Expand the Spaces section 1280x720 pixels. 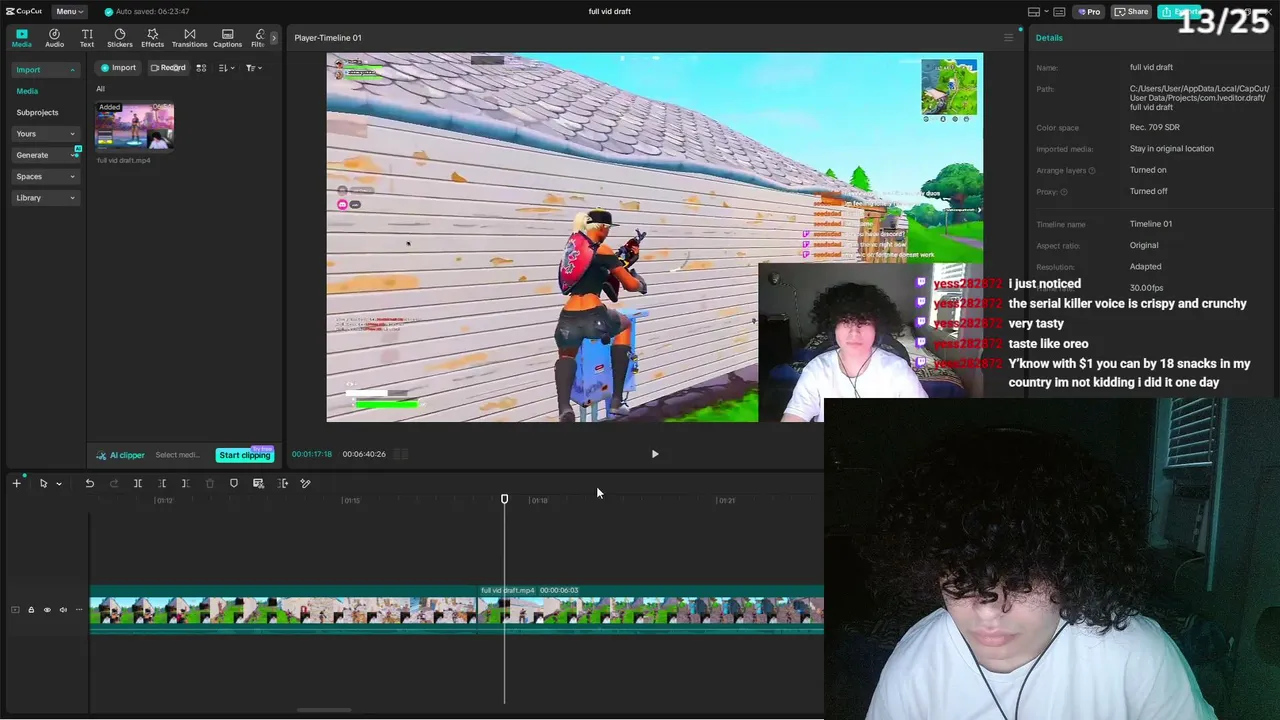click(45, 177)
